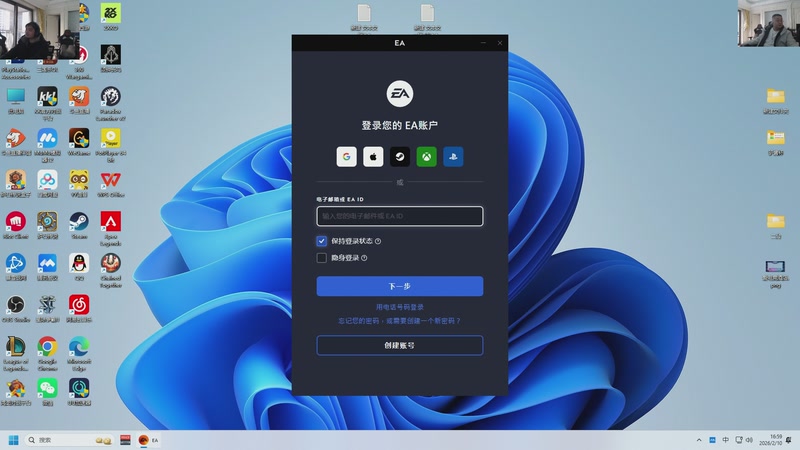800x450 pixels.
Task: Select the QQ penguin desktop shortcut
Action: click(79, 267)
